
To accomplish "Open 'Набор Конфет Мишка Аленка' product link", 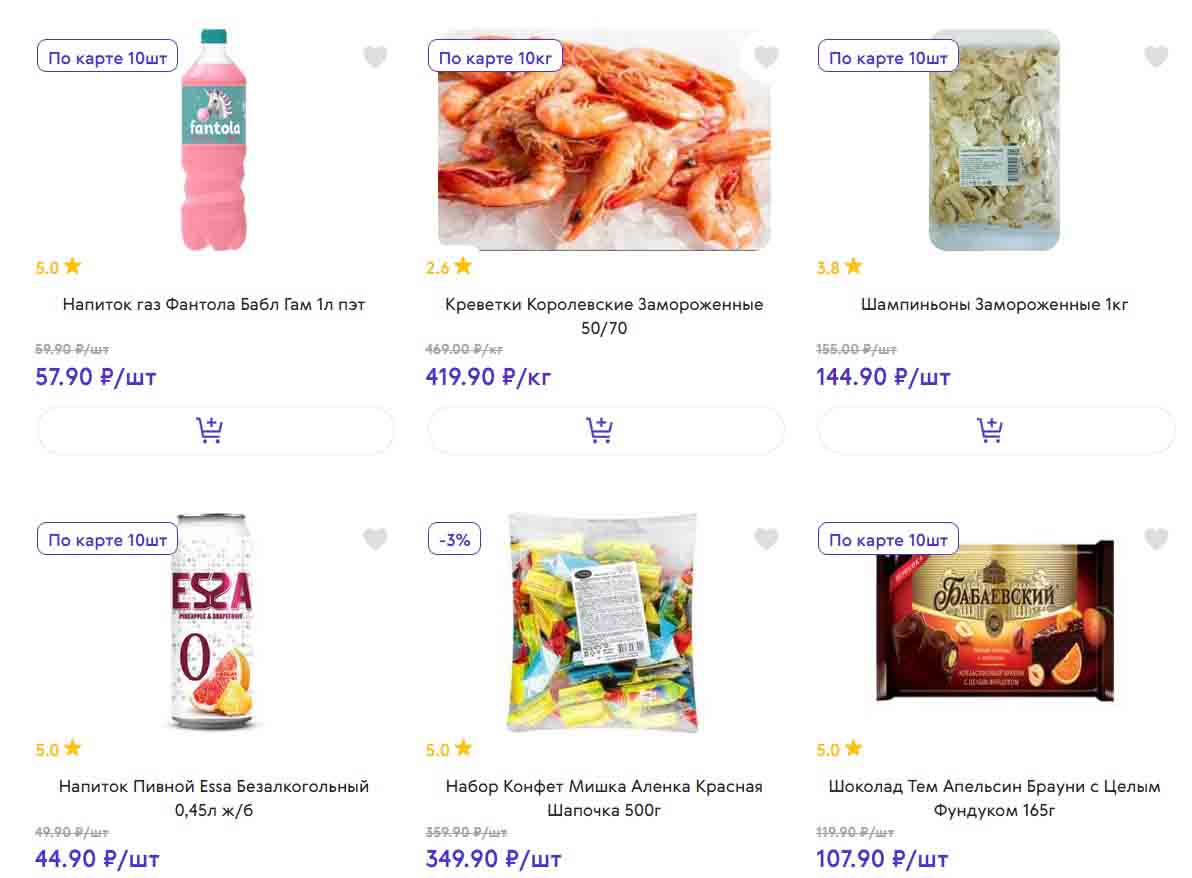I will pyautogui.click(x=604, y=797).
